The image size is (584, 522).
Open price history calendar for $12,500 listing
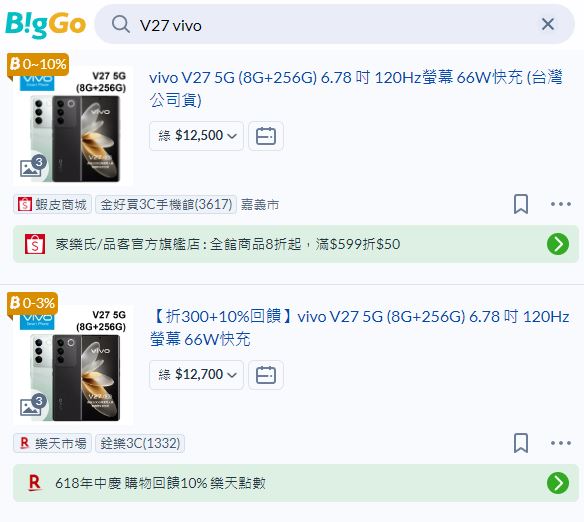(x=266, y=136)
